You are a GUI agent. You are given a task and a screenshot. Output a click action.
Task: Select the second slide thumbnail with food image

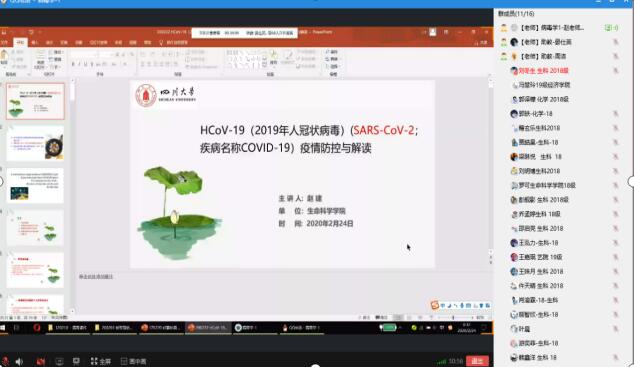(x=35, y=143)
